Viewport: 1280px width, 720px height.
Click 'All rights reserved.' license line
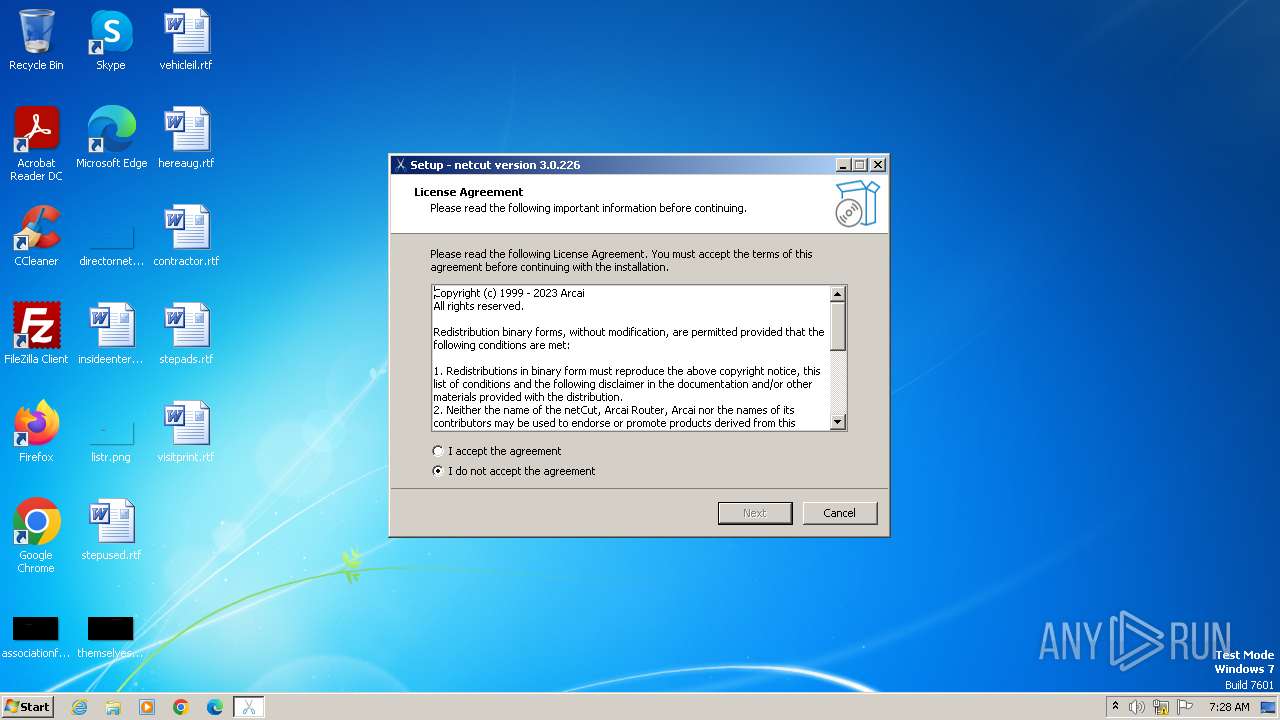click(x=478, y=306)
